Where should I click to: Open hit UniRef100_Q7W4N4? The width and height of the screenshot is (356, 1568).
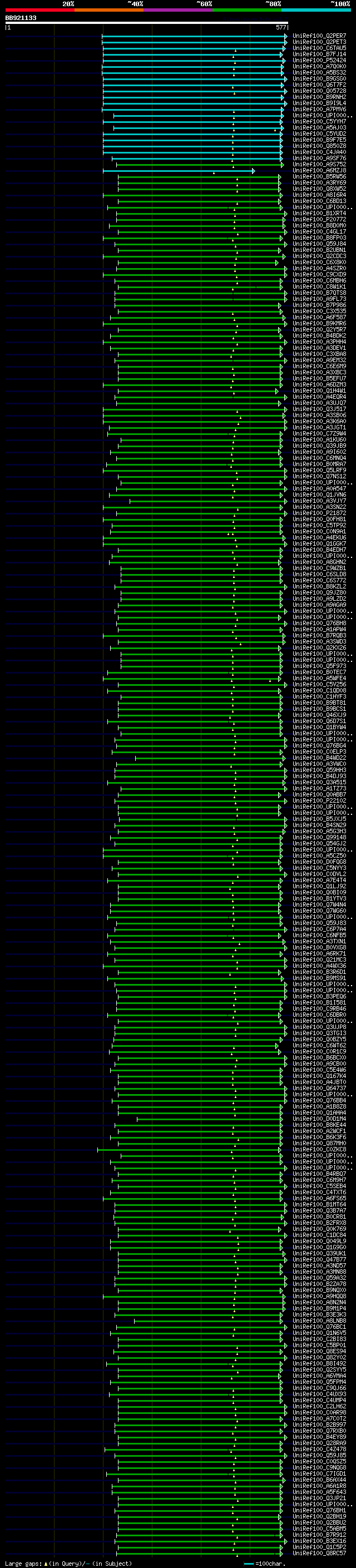coord(319,906)
